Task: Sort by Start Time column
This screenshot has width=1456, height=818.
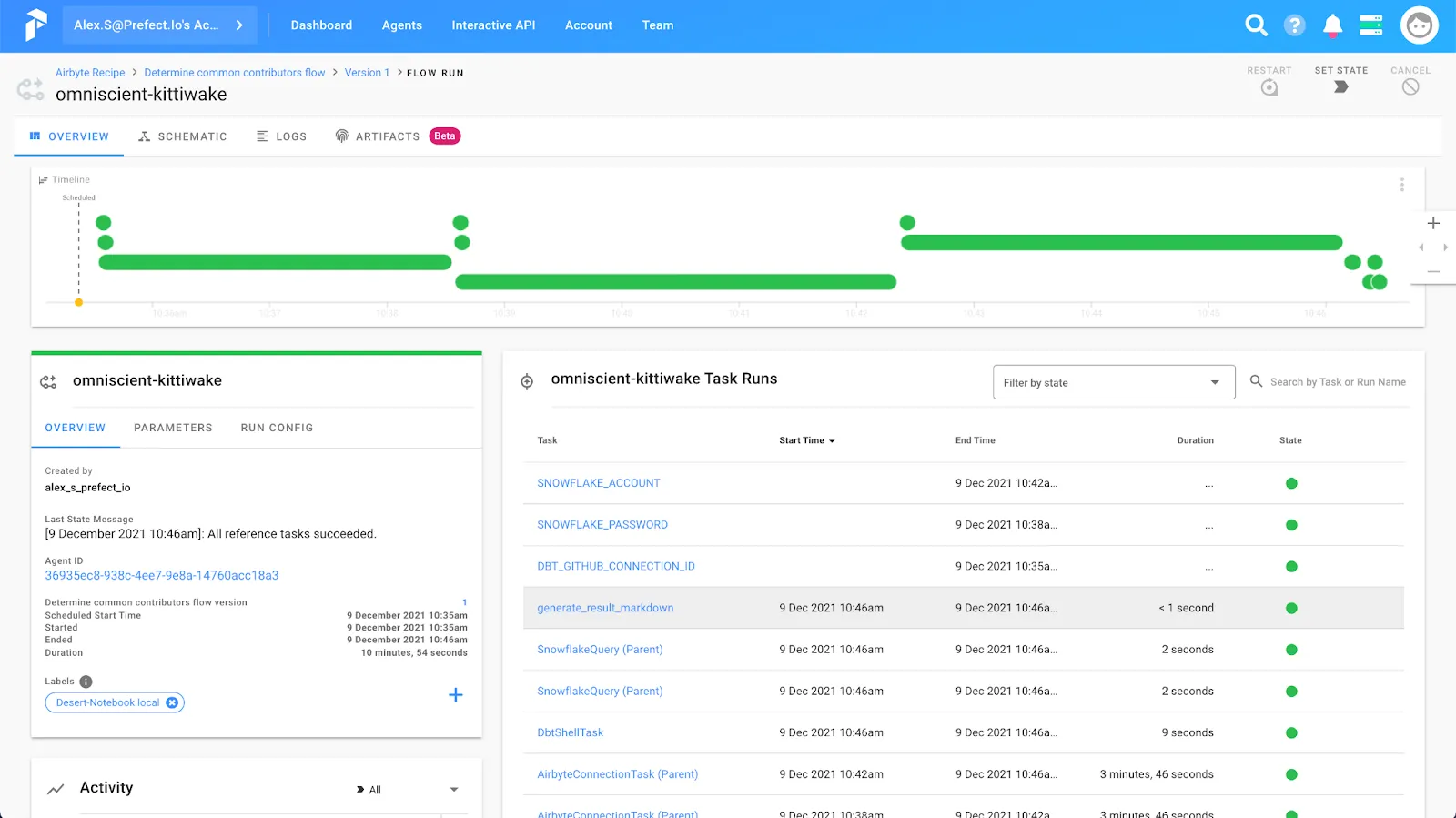Action: (806, 440)
